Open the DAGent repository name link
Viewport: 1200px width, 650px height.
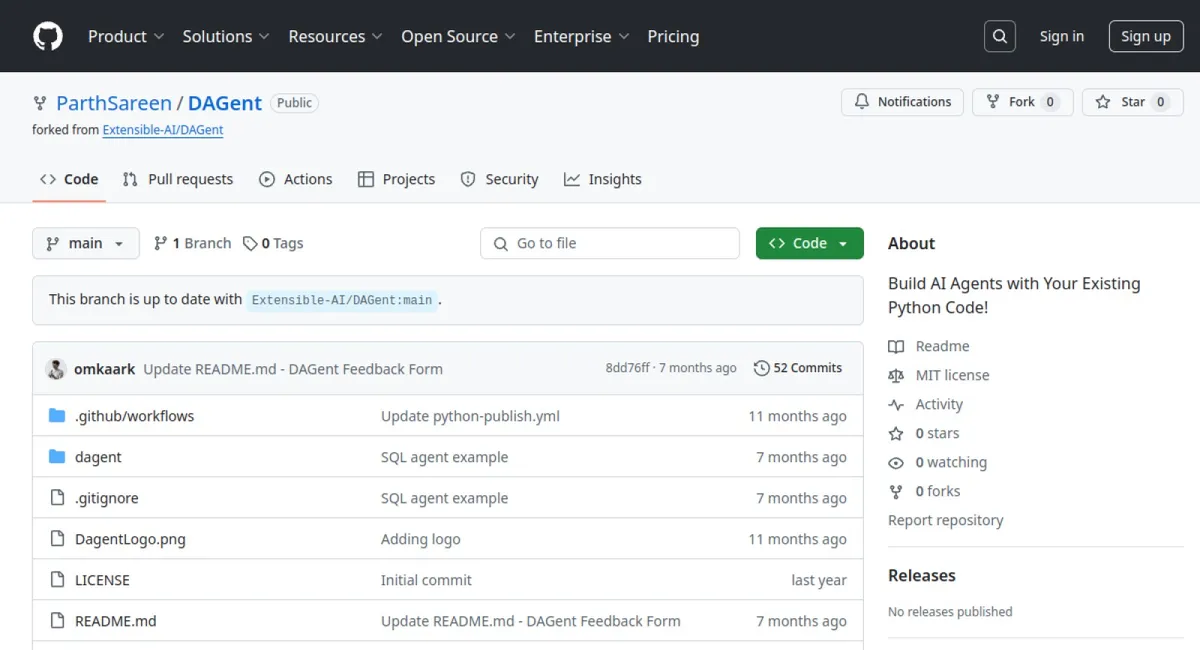click(x=225, y=103)
